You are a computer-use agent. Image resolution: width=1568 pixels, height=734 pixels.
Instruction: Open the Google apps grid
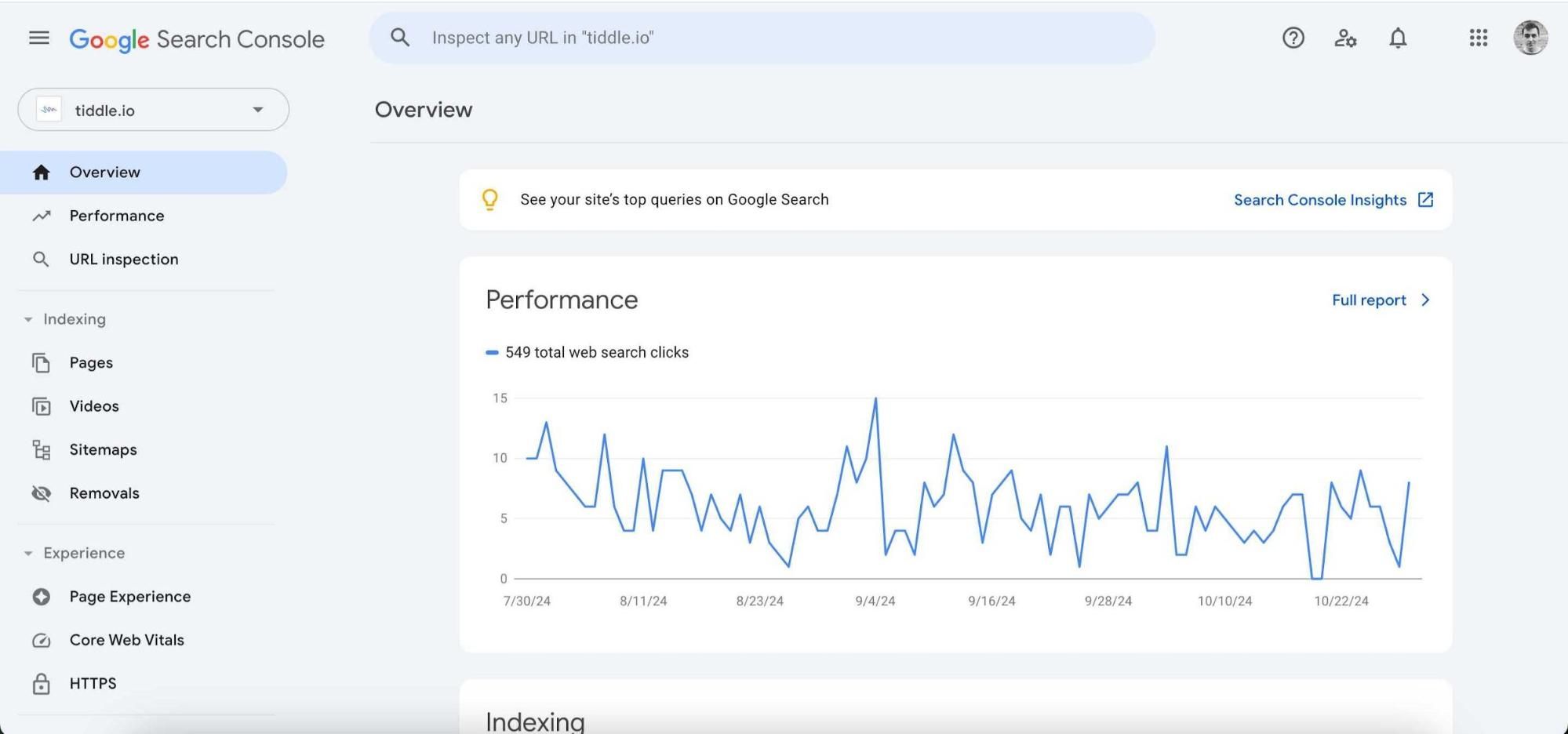(1478, 38)
